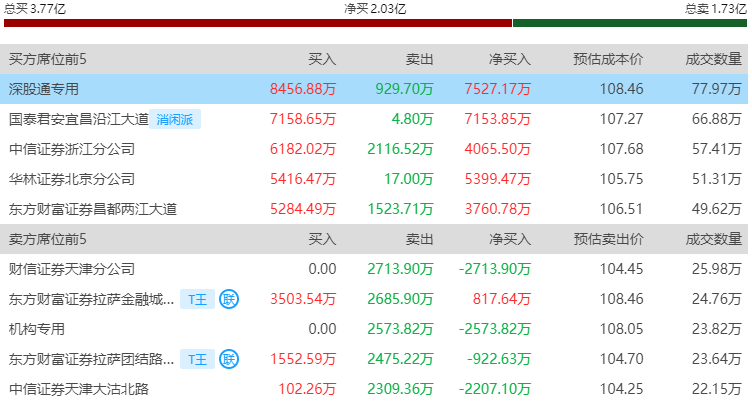Click the -2207.10万 net buy value
The height and width of the screenshot is (405, 752).
[x=494, y=389]
